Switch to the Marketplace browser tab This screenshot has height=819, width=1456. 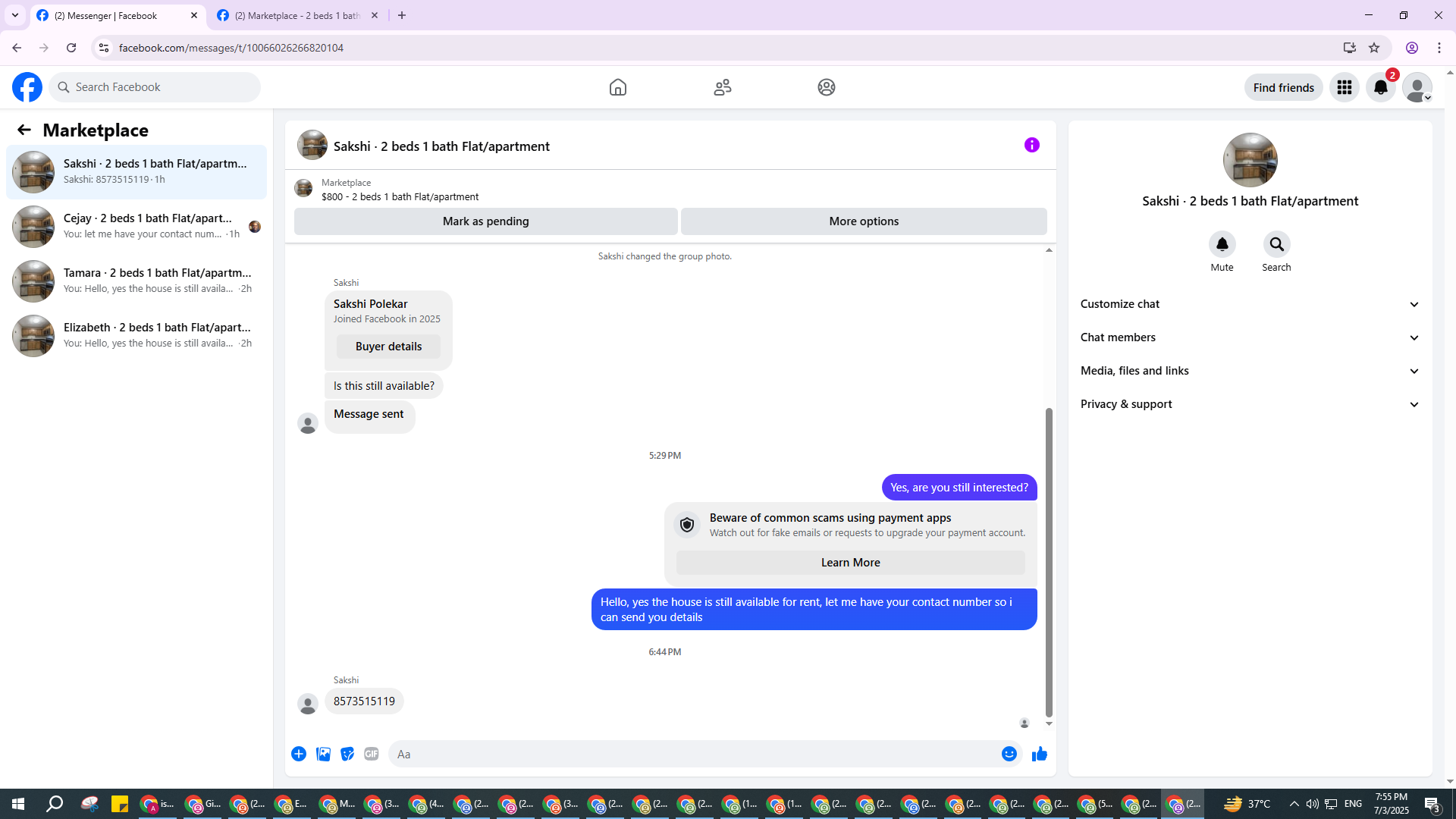coord(297,15)
